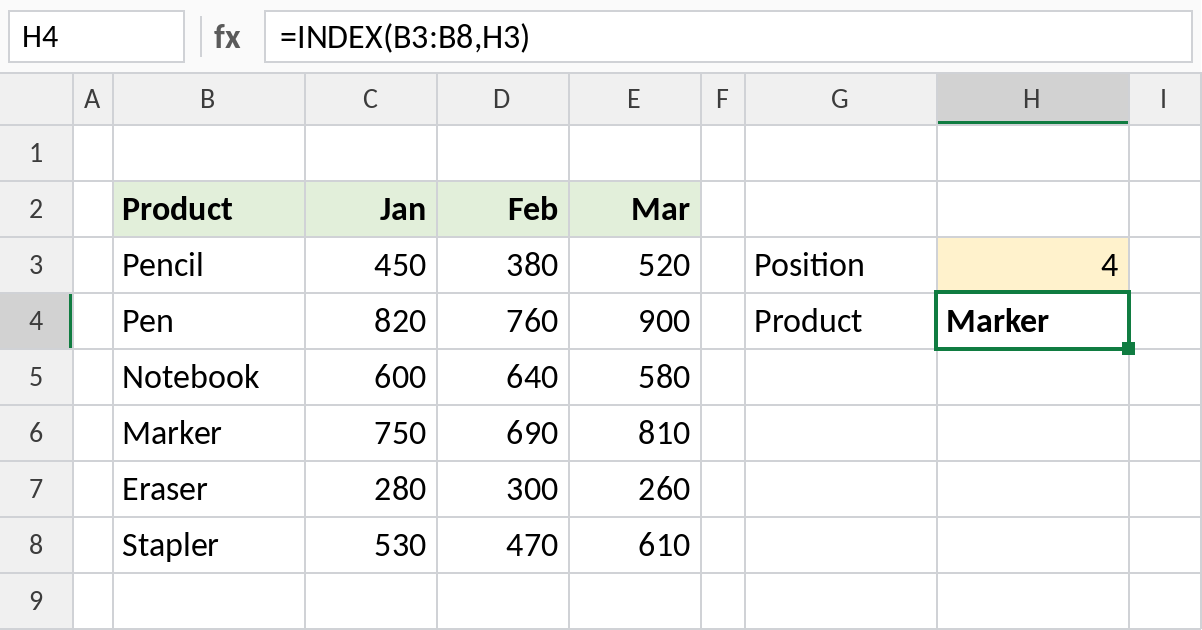Select row 5 header

coord(37,377)
